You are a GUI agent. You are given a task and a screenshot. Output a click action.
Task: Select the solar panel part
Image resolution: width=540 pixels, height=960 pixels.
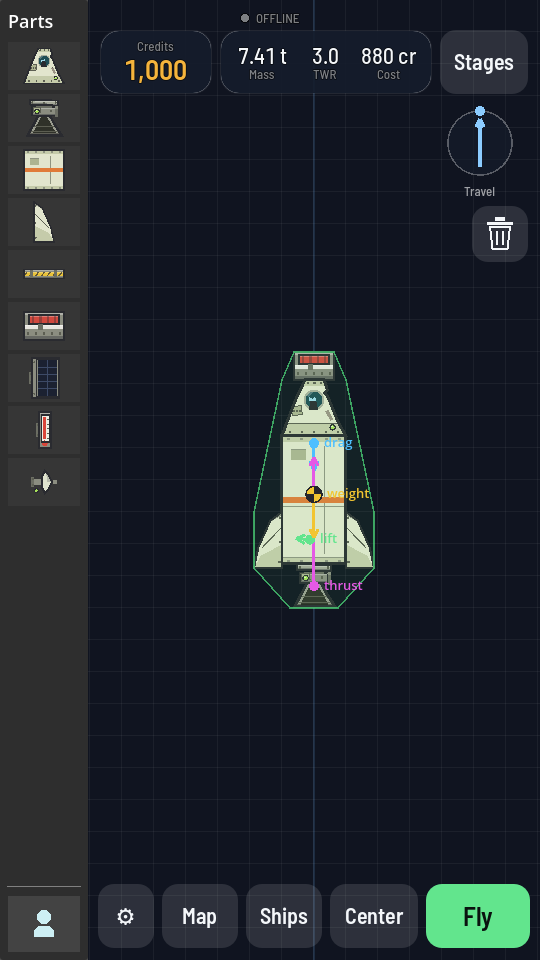point(44,378)
